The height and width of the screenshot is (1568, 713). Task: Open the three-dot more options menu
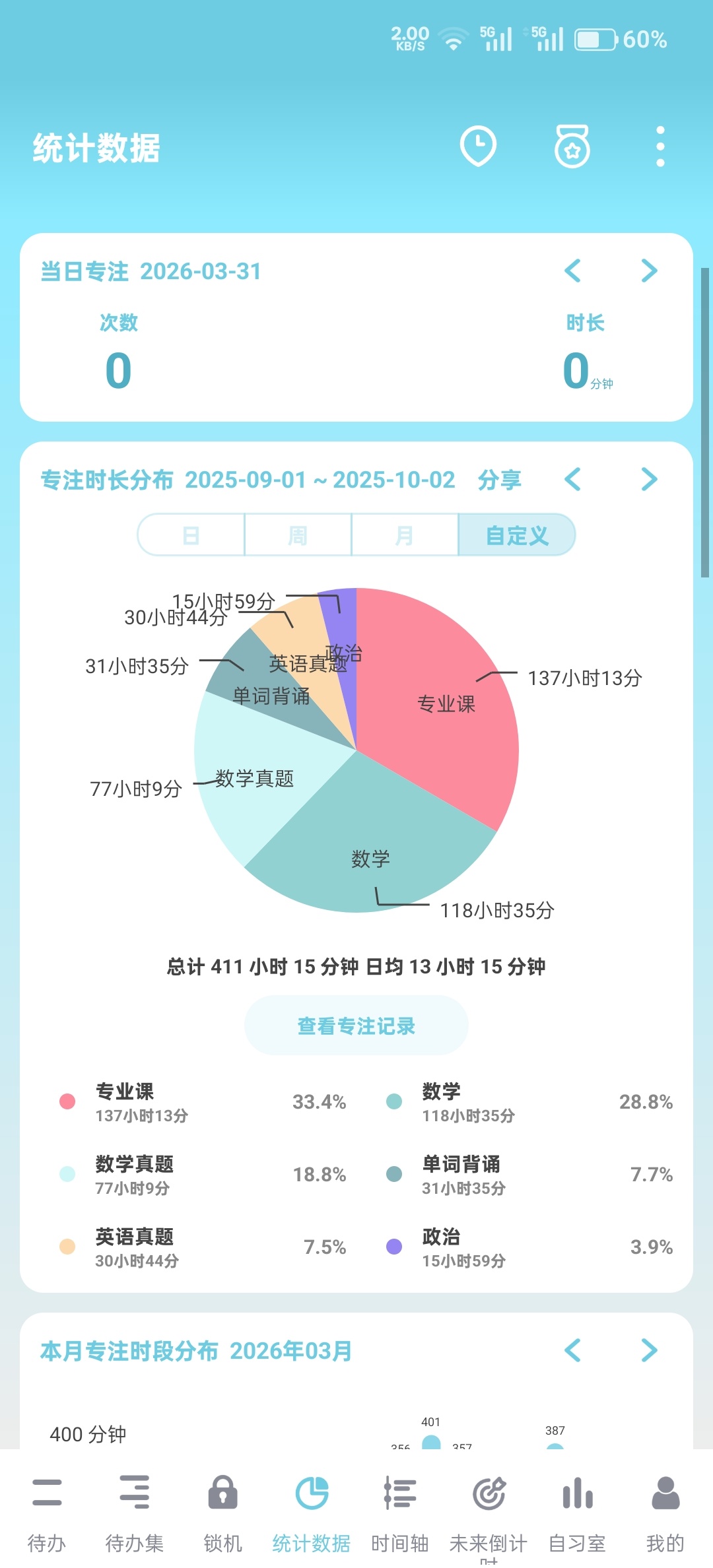660,146
